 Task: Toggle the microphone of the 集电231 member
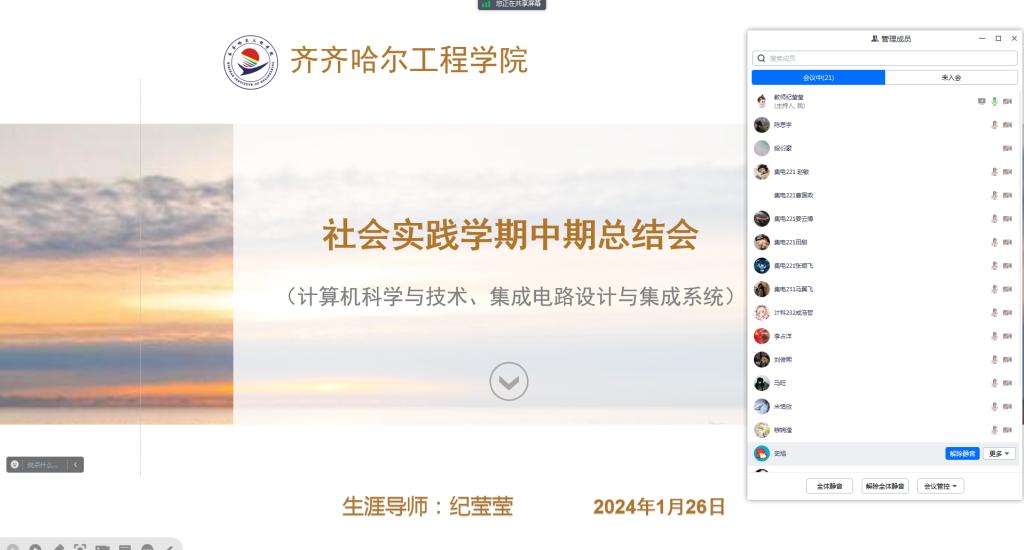point(994,289)
